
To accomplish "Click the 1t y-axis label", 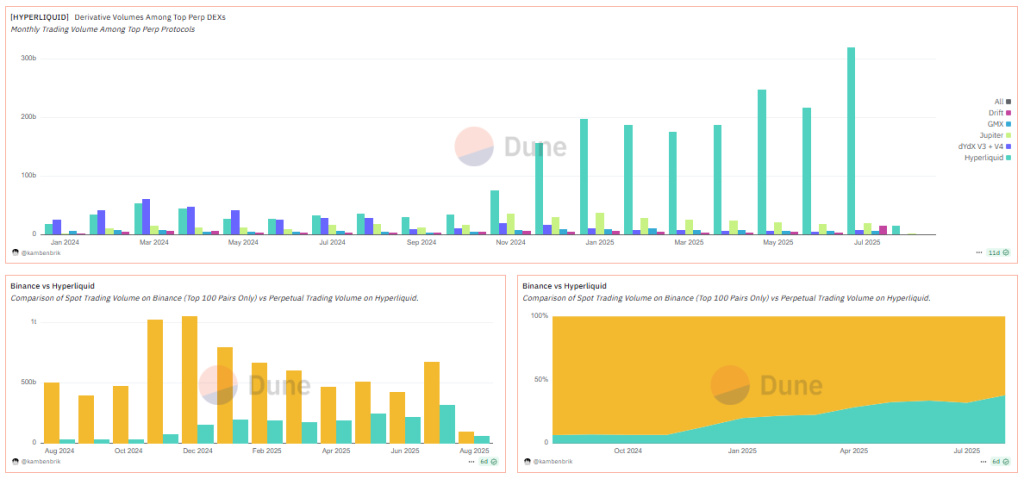I will click(x=33, y=322).
